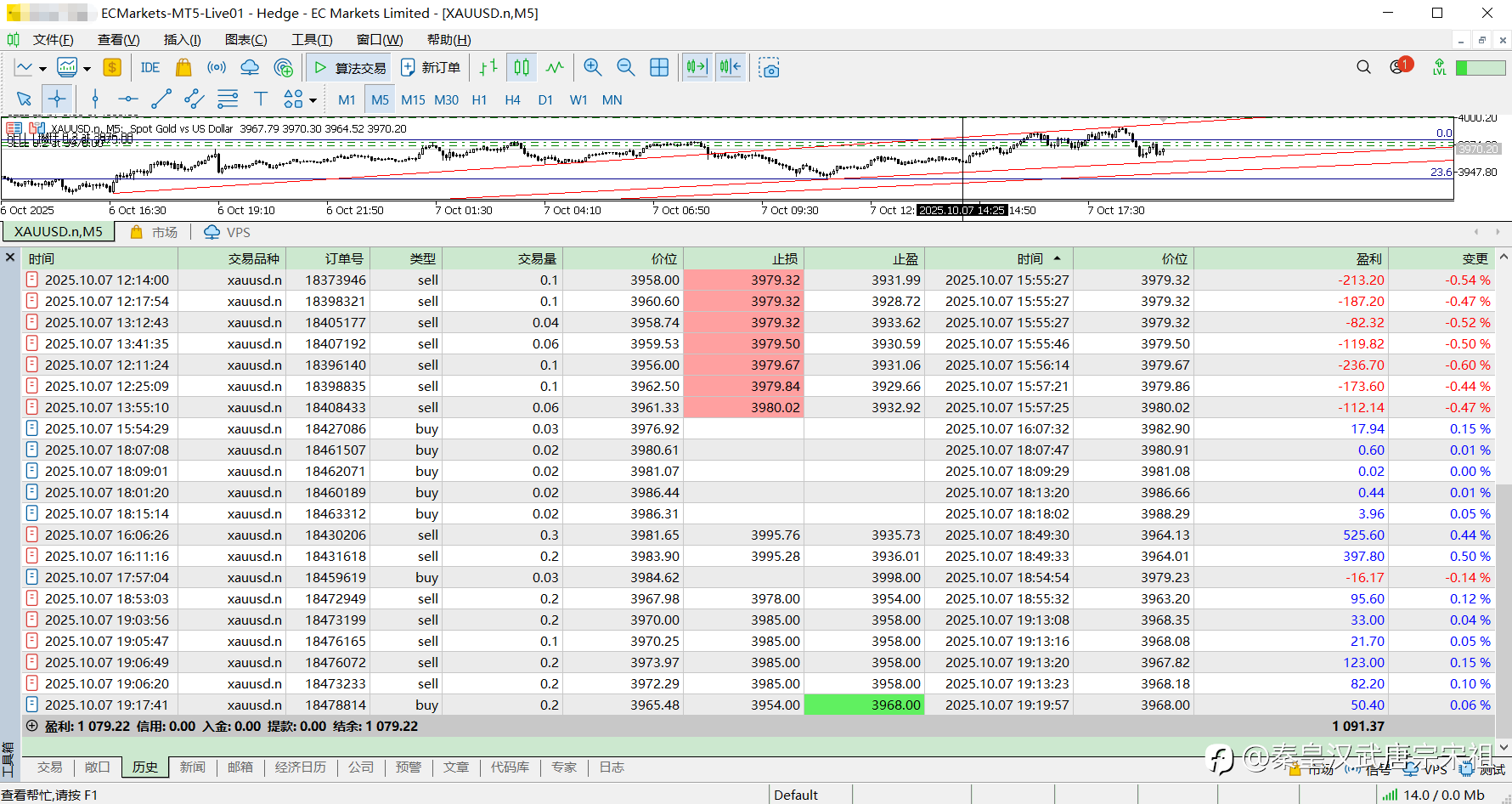Take a chart screenshot with camera icon
The width and height of the screenshot is (1512, 804).
coord(770,68)
